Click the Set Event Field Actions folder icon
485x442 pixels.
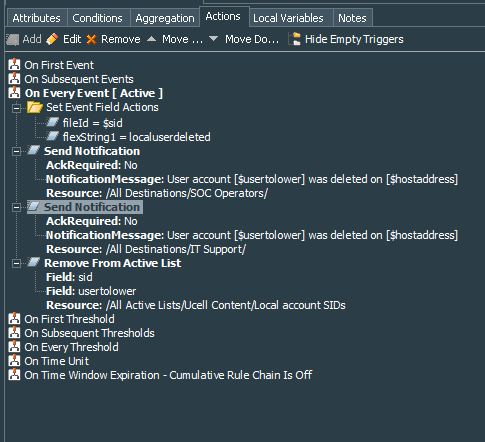coord(35,107)
